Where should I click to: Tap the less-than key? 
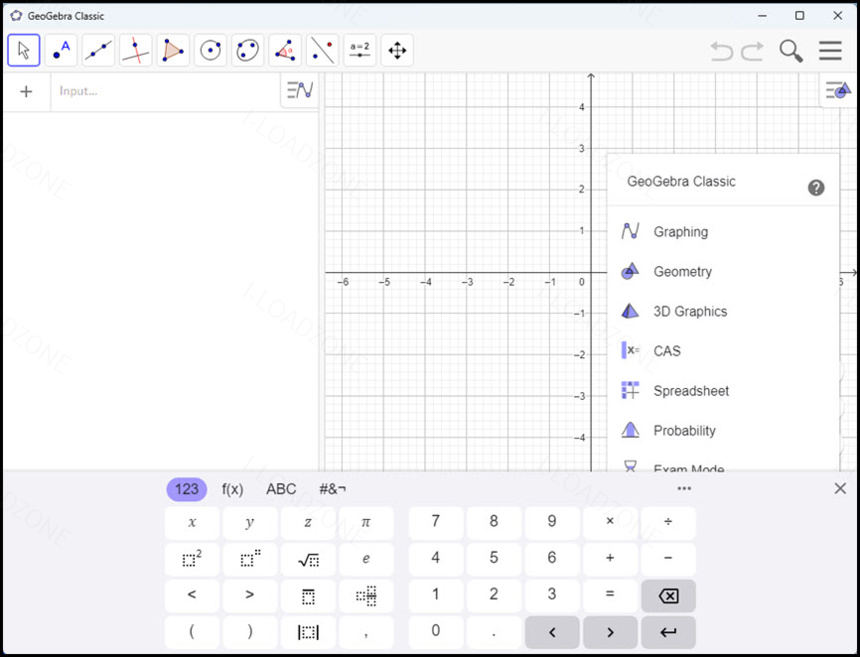[x=192, y=595]
